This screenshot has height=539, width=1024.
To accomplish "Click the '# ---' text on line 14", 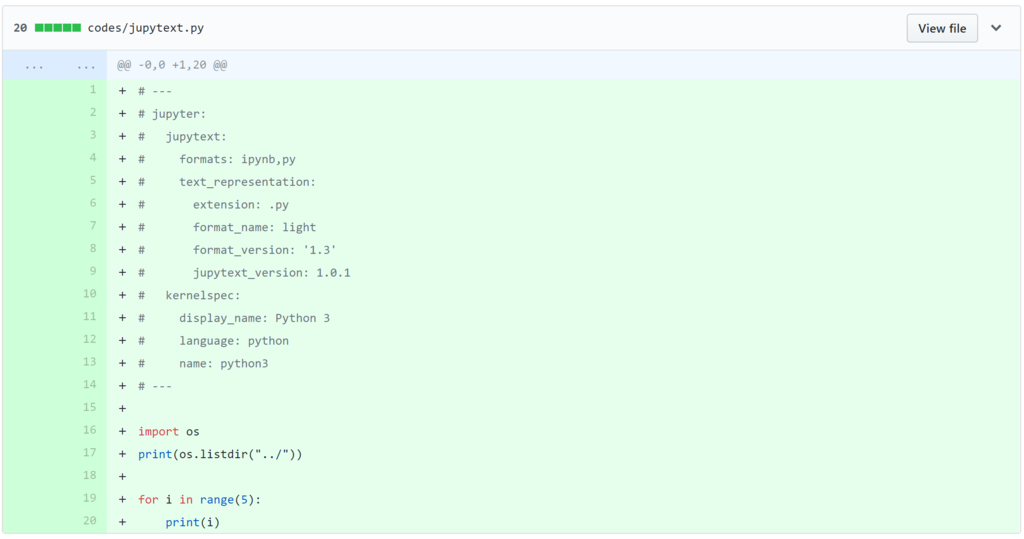I will click(155, 386).
